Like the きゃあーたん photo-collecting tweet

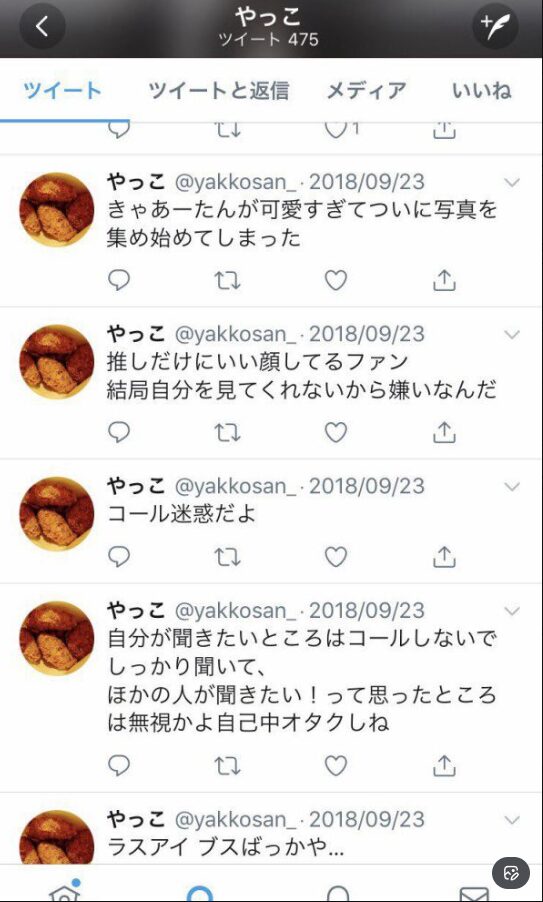(336, 280)
